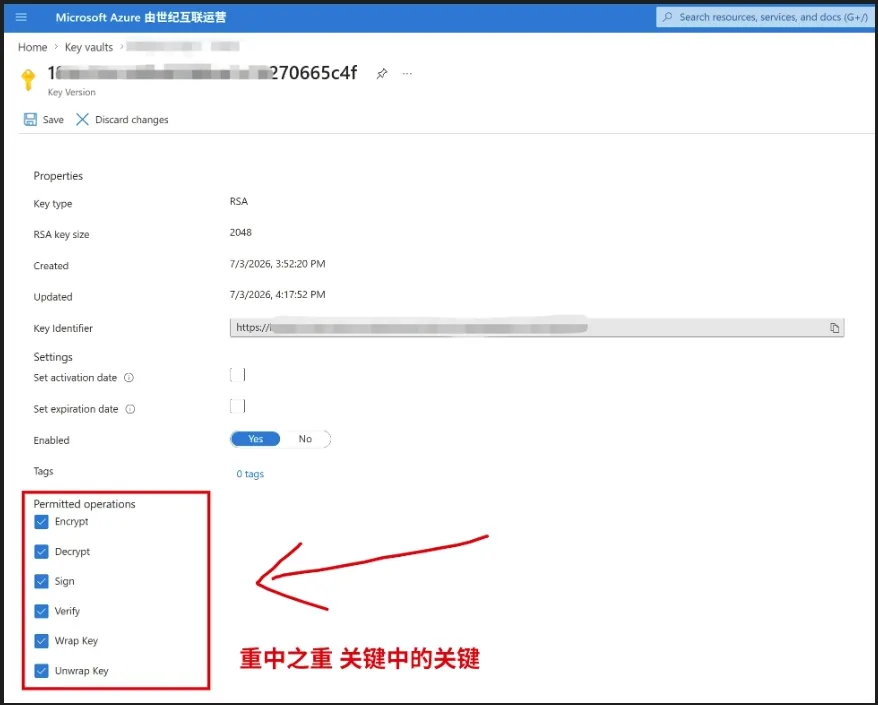
Task: Save the key version changes
Action: tap(44, 119)
